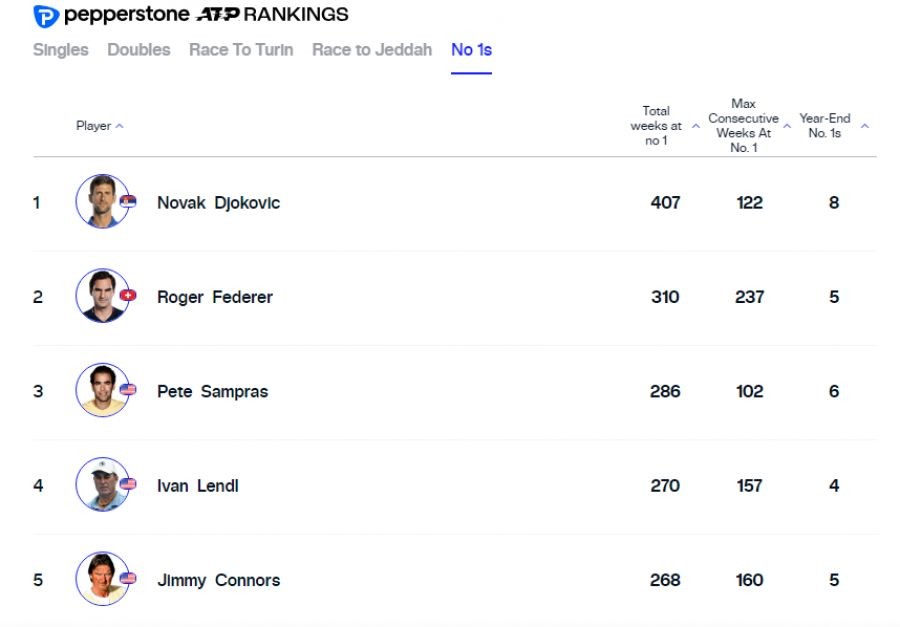Open Ivan Lendl player link
The image size is (900, 627).
(197, 486)
